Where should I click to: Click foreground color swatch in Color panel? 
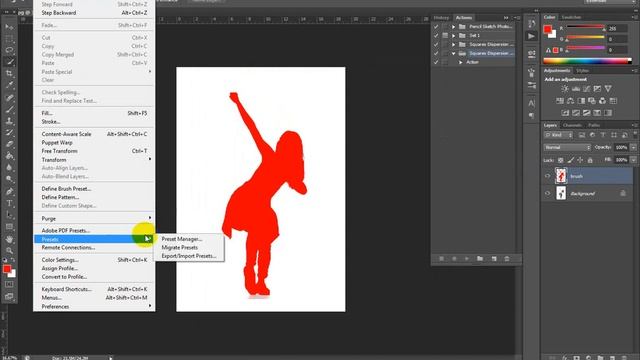547,29
